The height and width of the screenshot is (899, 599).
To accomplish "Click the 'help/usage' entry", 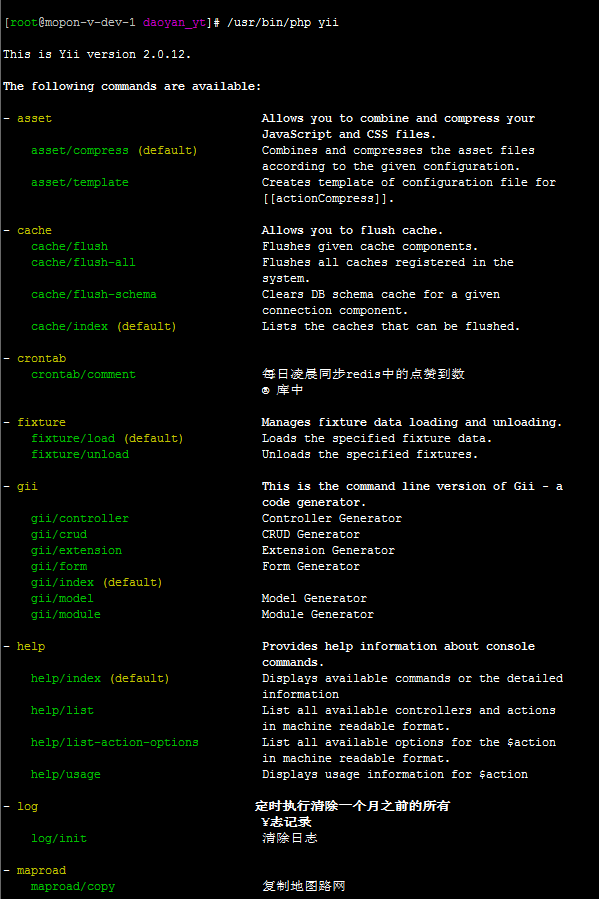I will (65, 775).
